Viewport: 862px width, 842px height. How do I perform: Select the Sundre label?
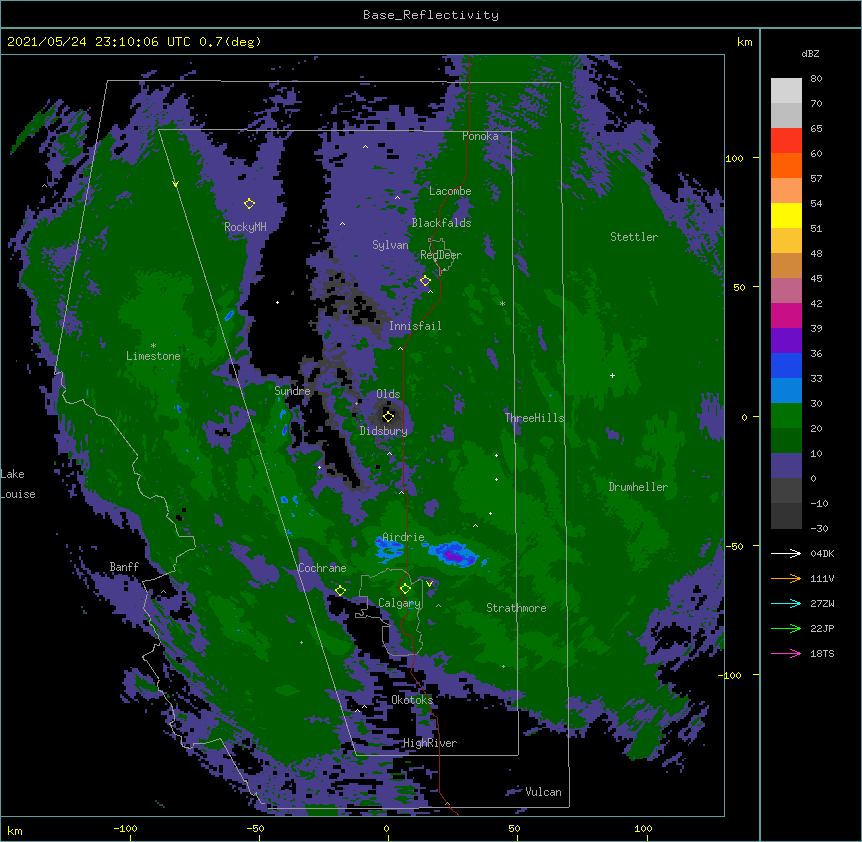click(292, 391)
